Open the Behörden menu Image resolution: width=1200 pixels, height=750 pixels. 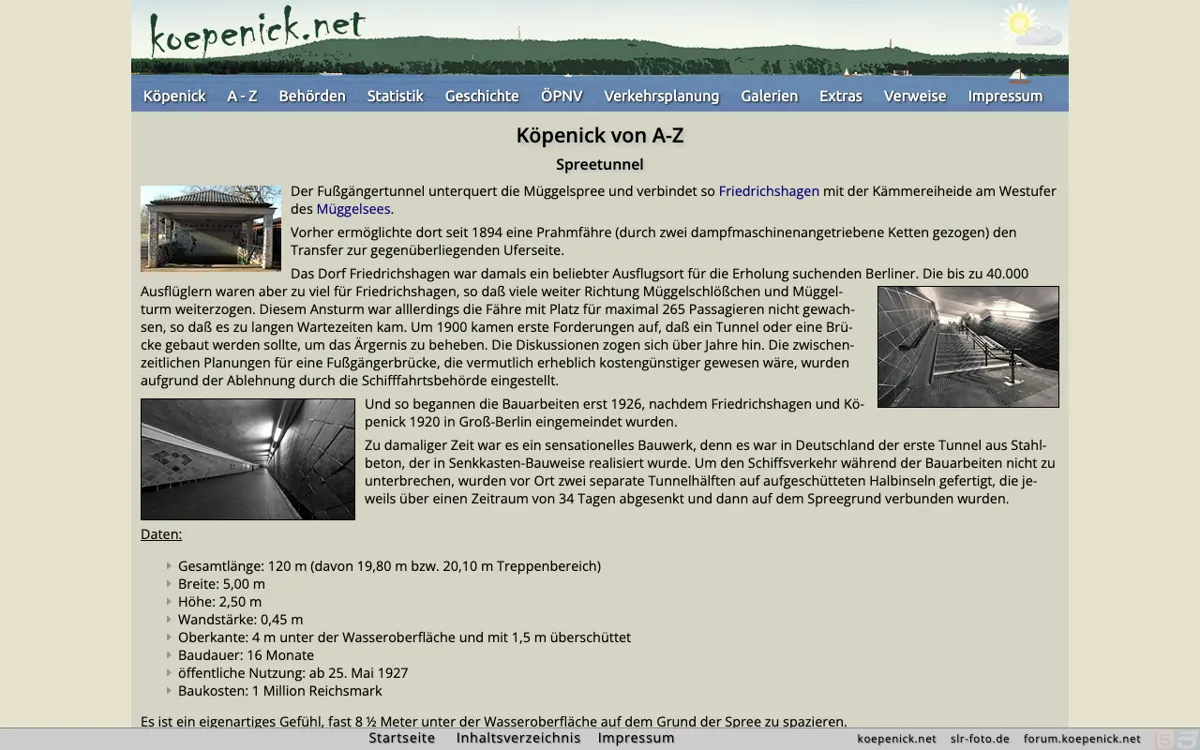click(x=312, y=96)
